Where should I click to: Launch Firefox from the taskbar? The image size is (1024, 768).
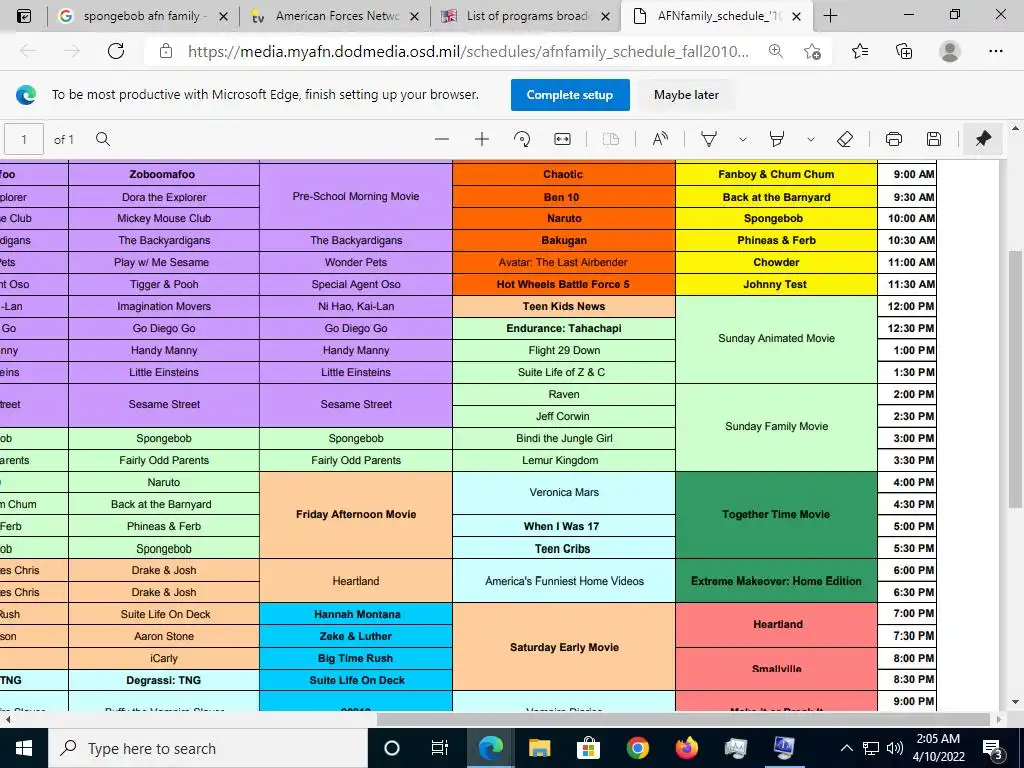tap(686, 748)
